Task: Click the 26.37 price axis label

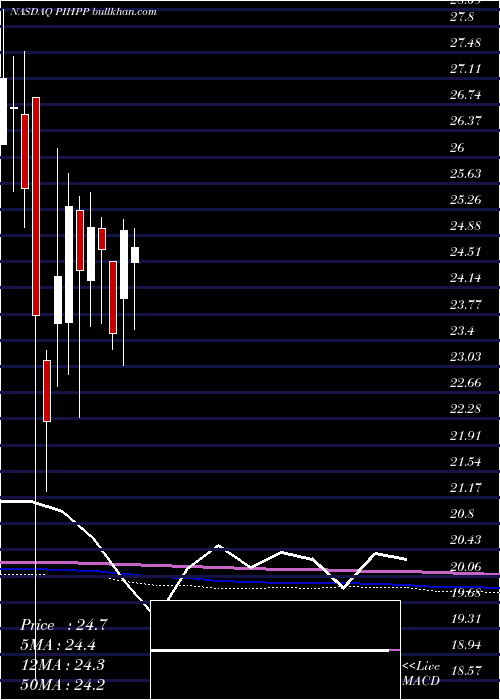Action: [465, 121]
